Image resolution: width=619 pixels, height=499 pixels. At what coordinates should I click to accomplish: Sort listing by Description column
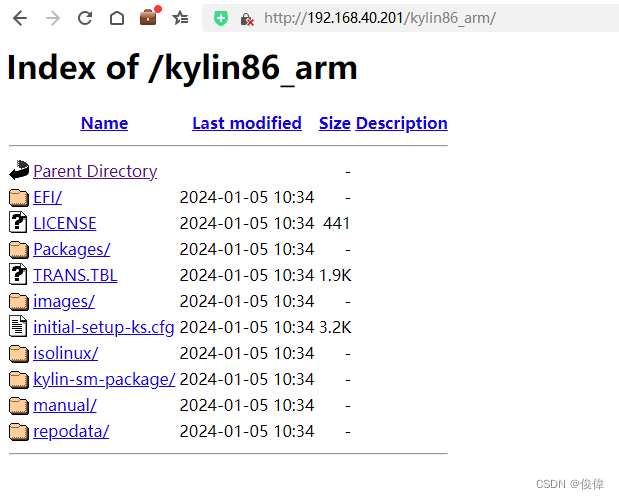point(401,123)
